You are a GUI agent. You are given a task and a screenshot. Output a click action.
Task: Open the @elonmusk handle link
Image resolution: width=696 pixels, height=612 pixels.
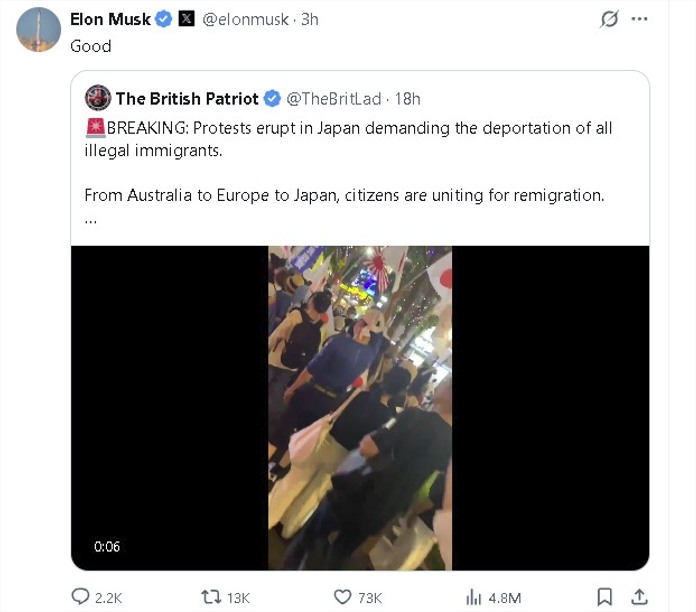[245, 20]
